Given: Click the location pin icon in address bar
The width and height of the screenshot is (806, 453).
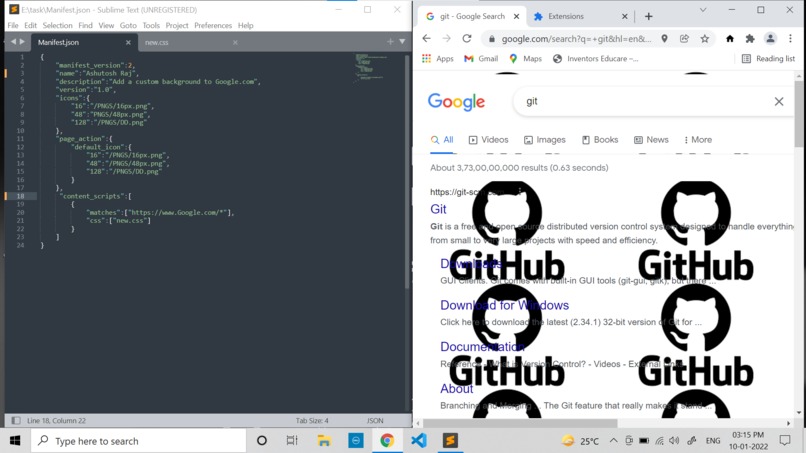Looking at the screenshot, I should coord(665,39).
